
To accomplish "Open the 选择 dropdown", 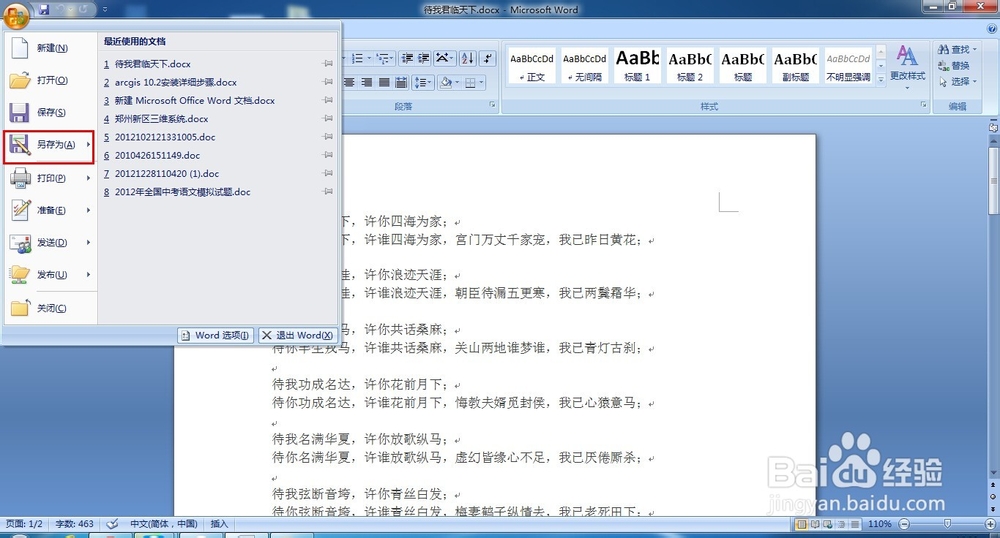I will (957, 82).
